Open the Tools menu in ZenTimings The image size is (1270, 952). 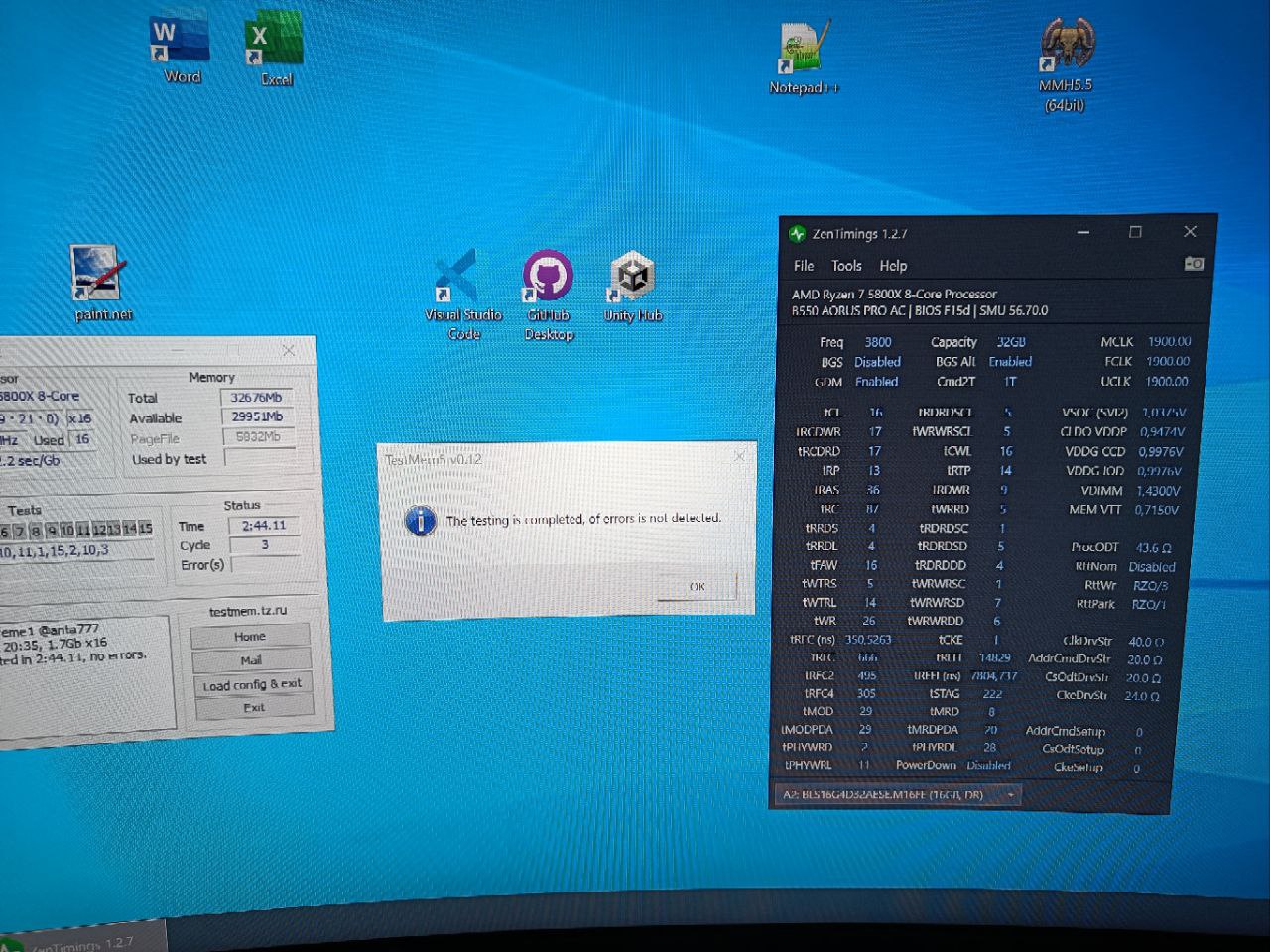coord(846,266)
